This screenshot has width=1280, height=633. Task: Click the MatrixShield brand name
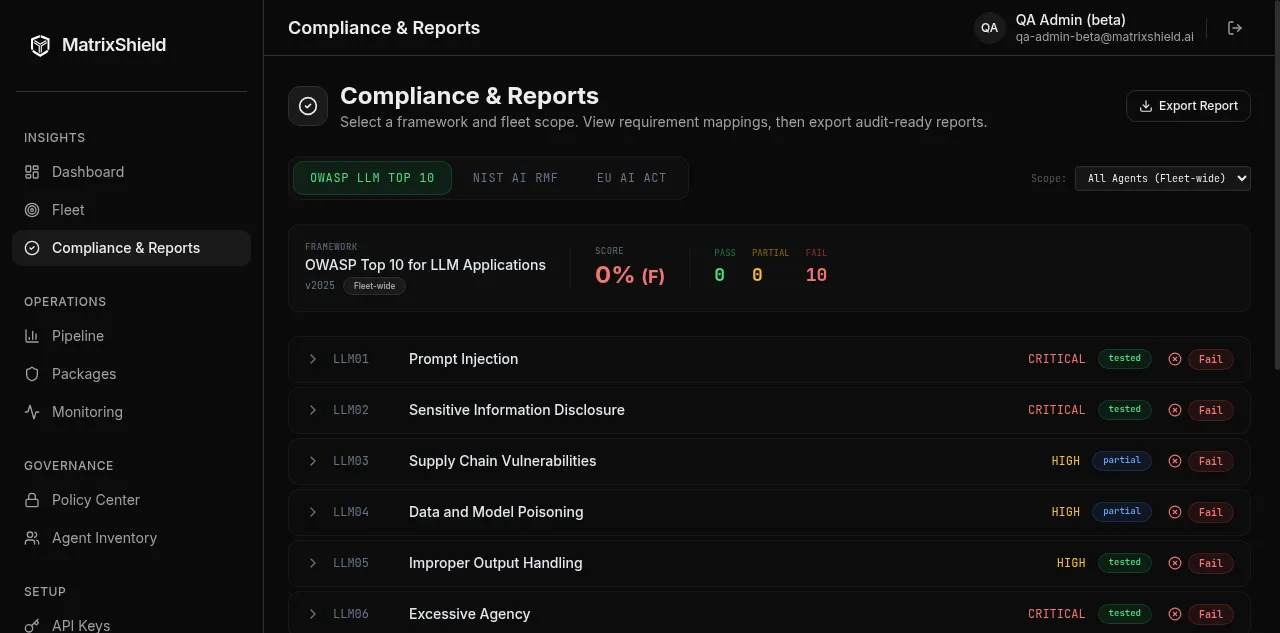click(x=114, y=45)
